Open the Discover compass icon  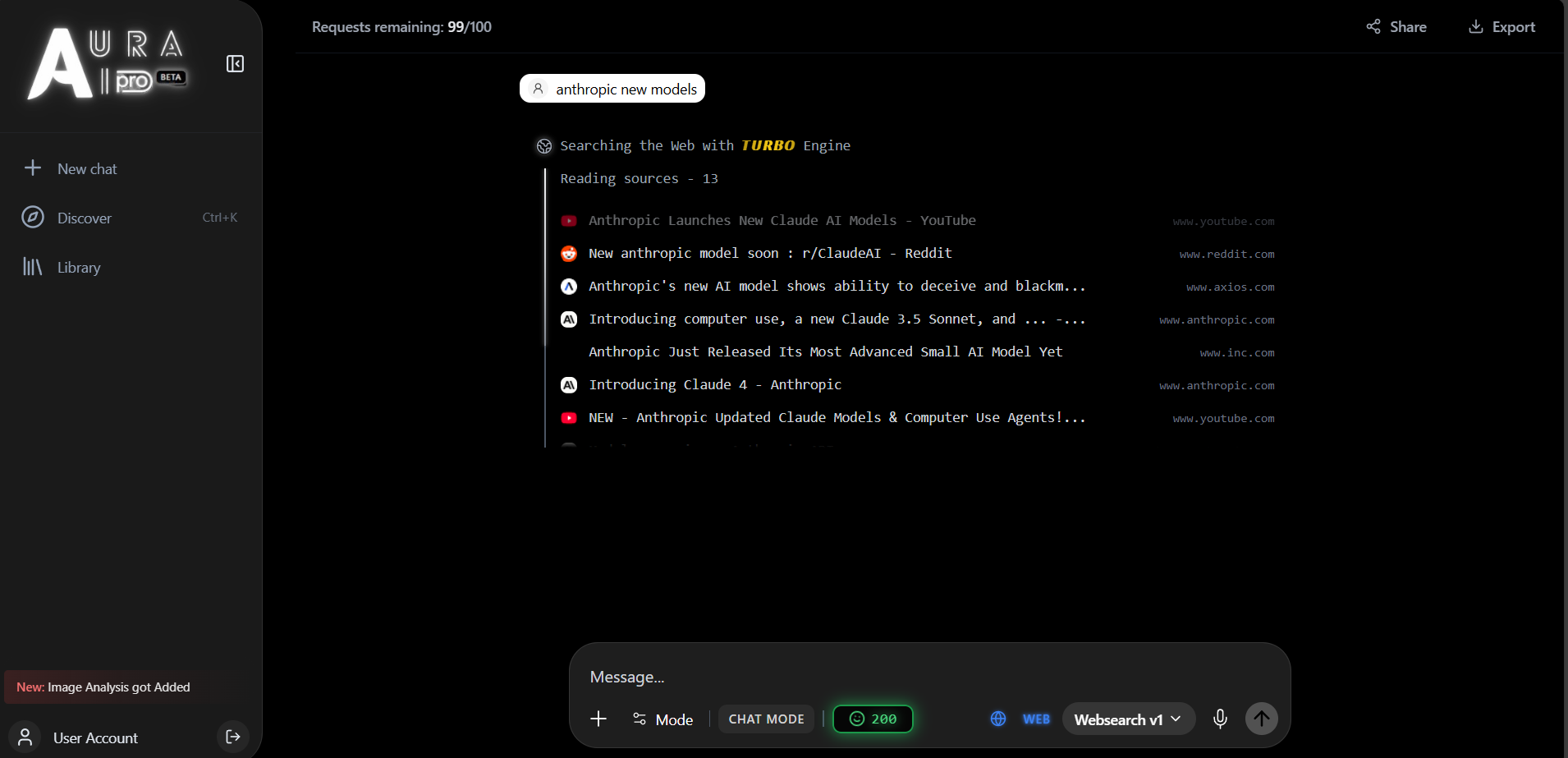[x=33, y=218]
